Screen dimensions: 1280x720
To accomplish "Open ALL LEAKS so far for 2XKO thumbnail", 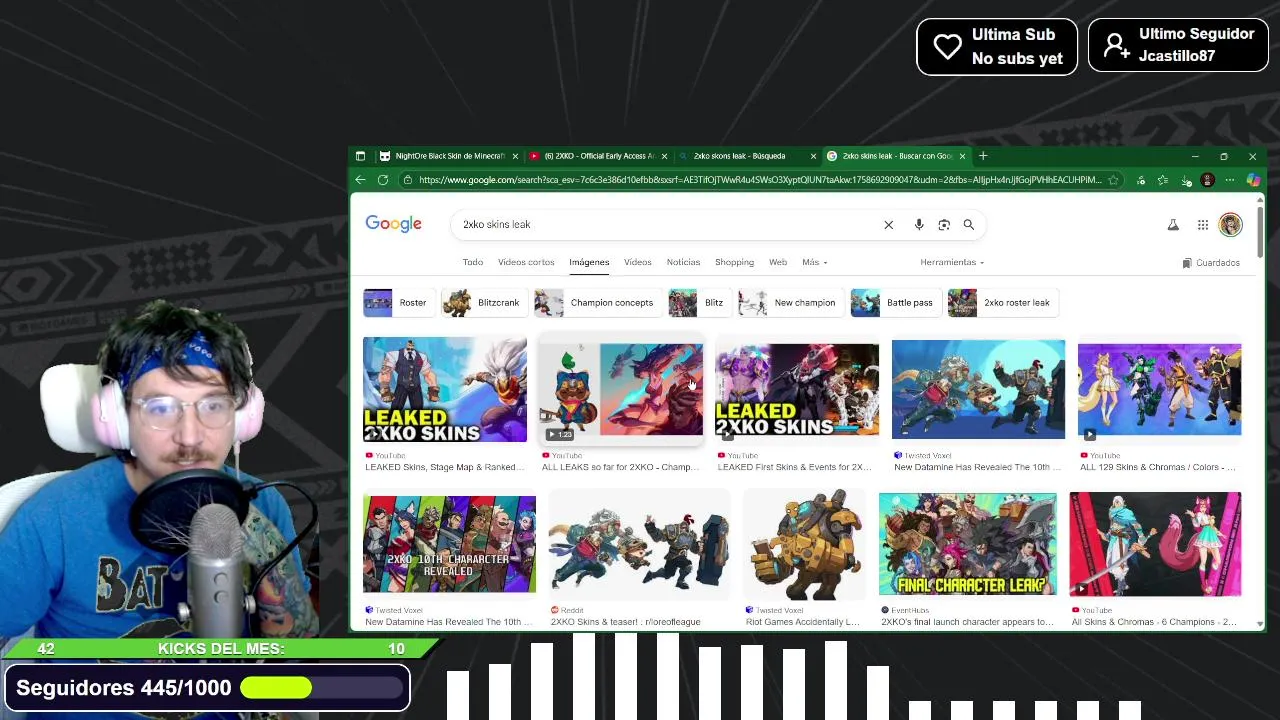I will 621,390.
